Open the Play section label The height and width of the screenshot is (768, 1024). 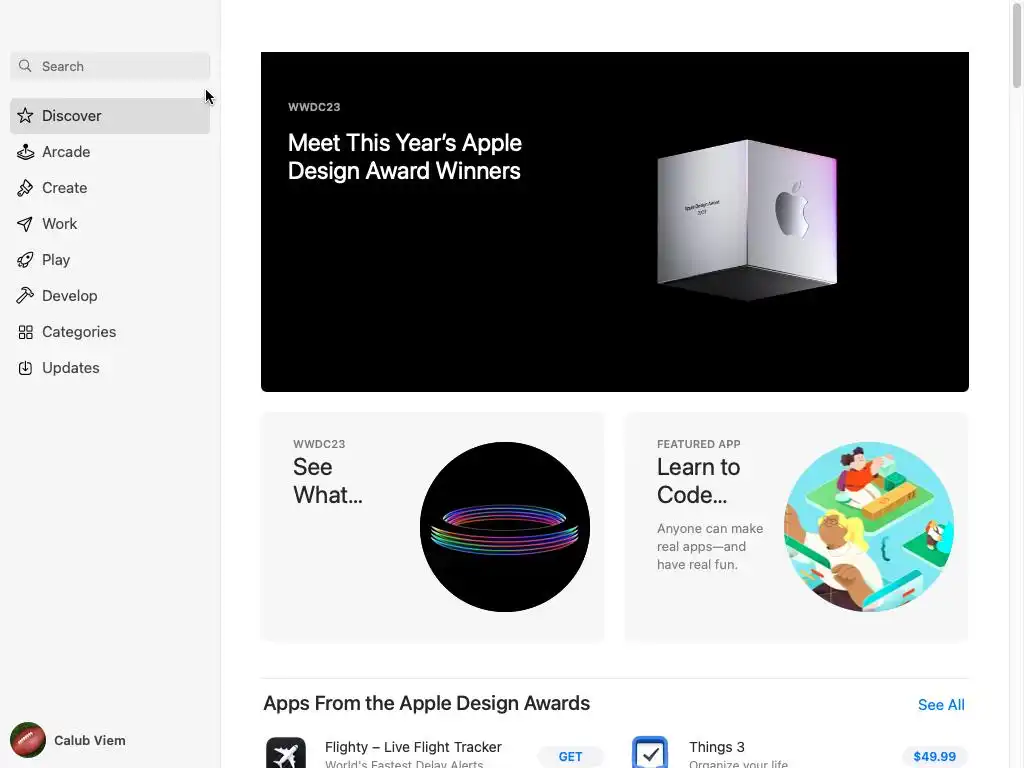[56, 260]
